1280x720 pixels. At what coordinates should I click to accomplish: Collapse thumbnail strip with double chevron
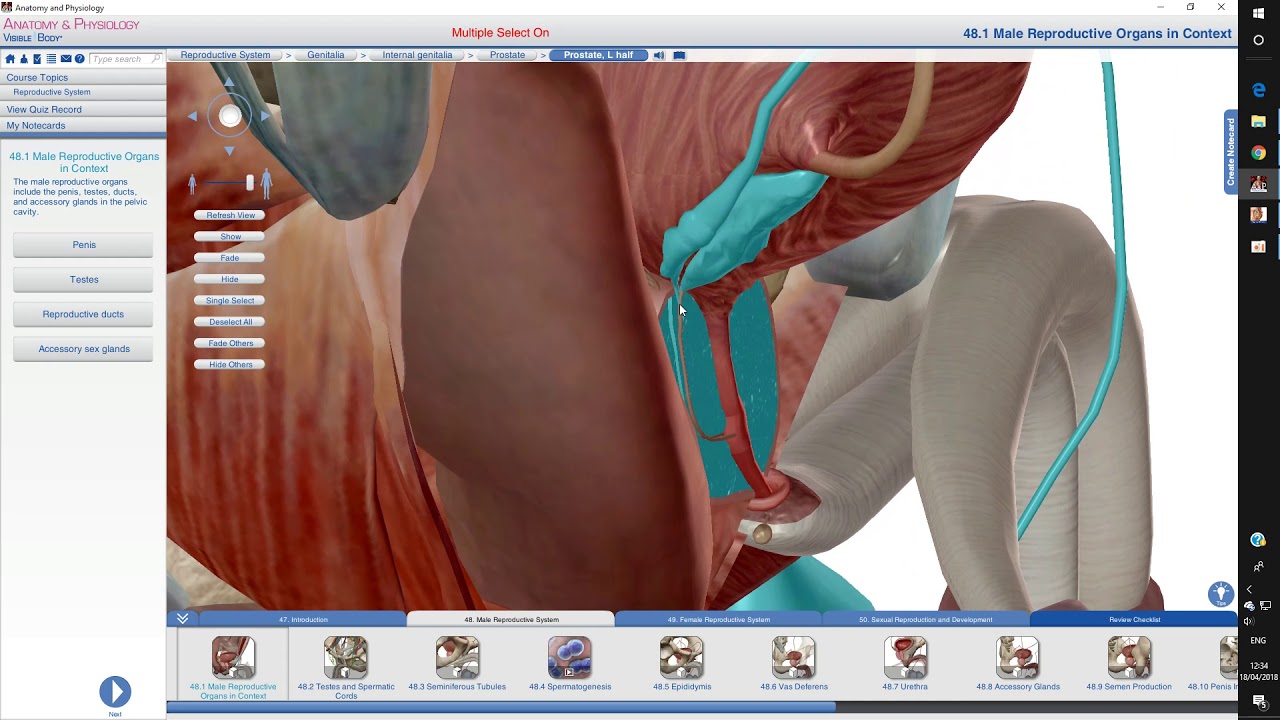click(x=182, y=619)
